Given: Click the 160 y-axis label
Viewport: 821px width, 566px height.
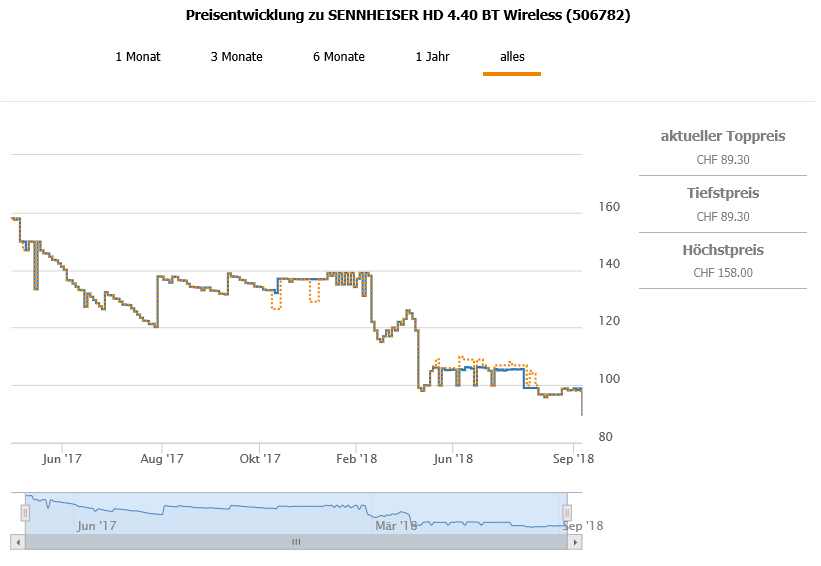Looking at the screenshot, I should [609, 207].
